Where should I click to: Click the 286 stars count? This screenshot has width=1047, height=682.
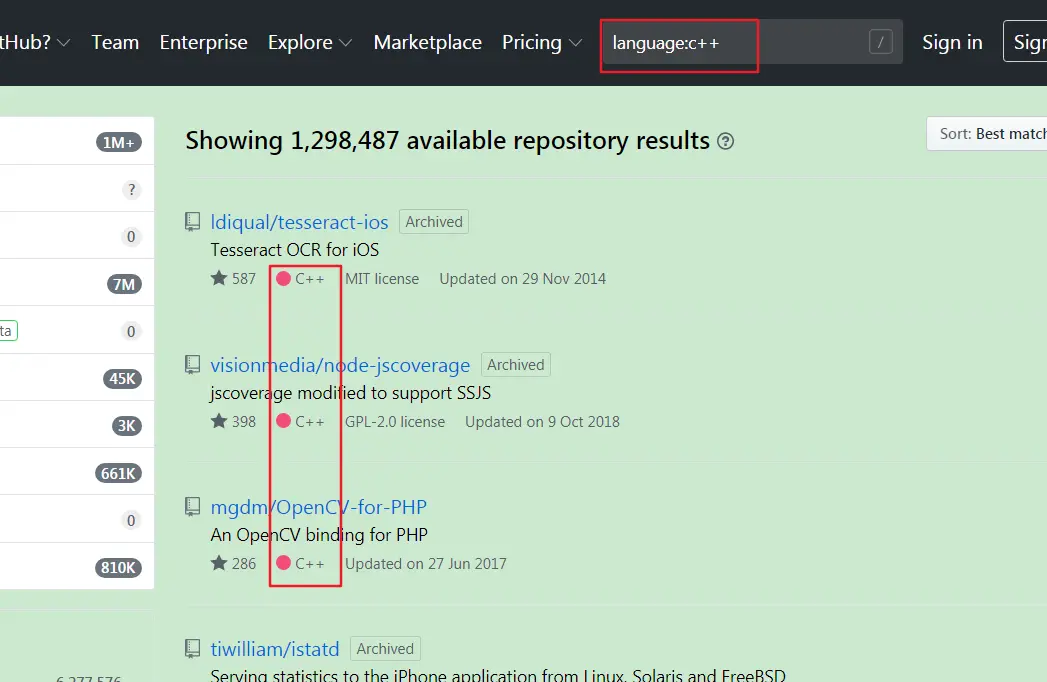click(244, 564)
